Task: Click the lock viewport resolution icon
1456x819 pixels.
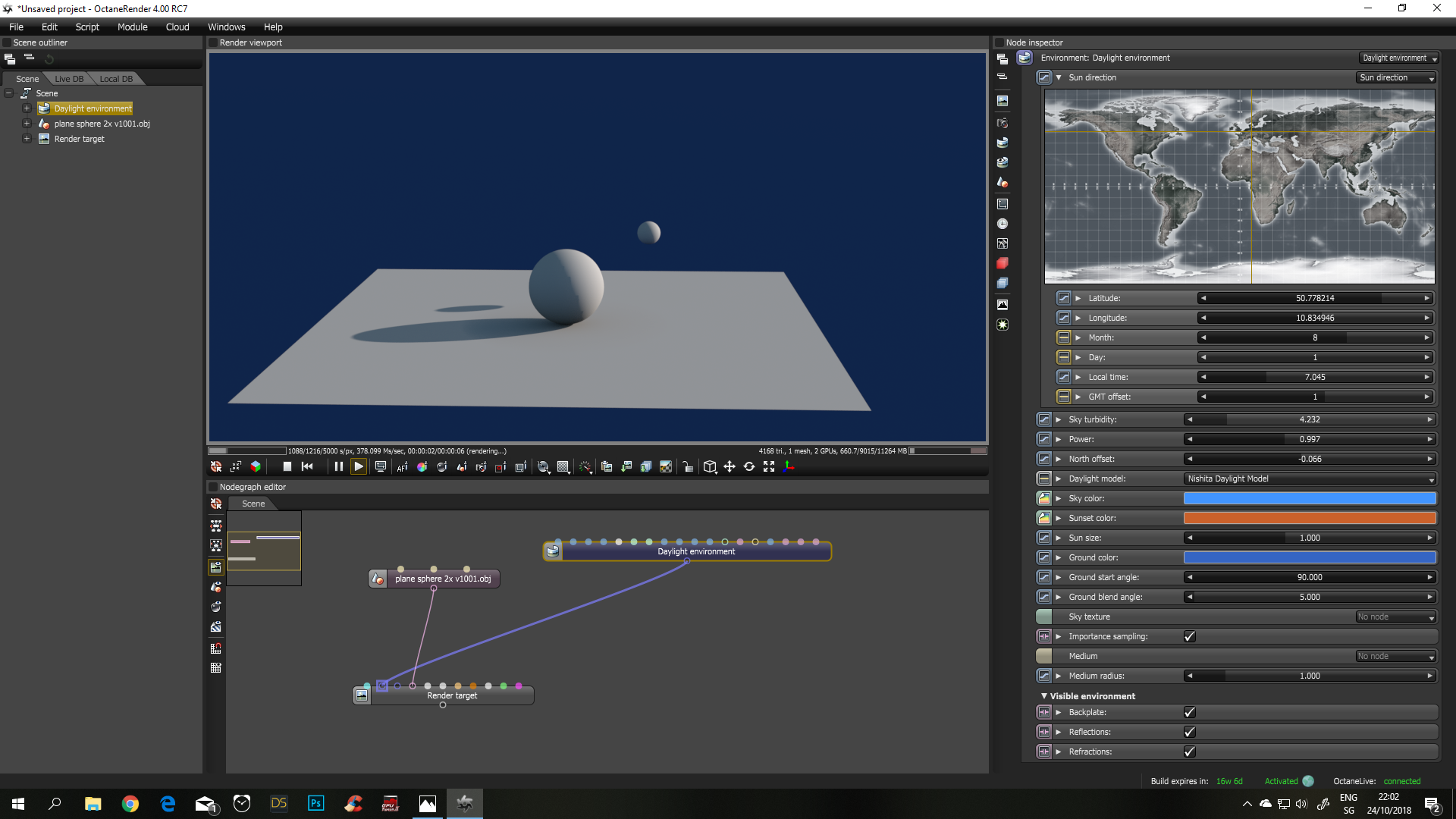Action: [x=688, y=467]
